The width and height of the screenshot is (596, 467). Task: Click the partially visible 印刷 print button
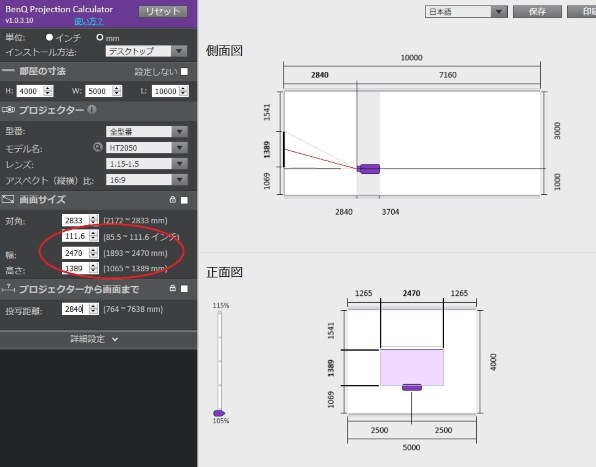(x=582, y=12)
